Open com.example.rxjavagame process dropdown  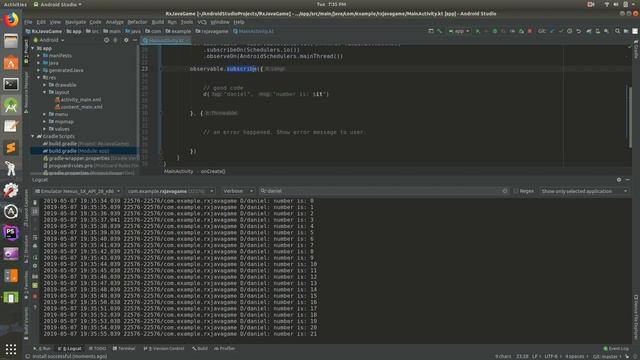pyautogui.click(x=170, y=191)
